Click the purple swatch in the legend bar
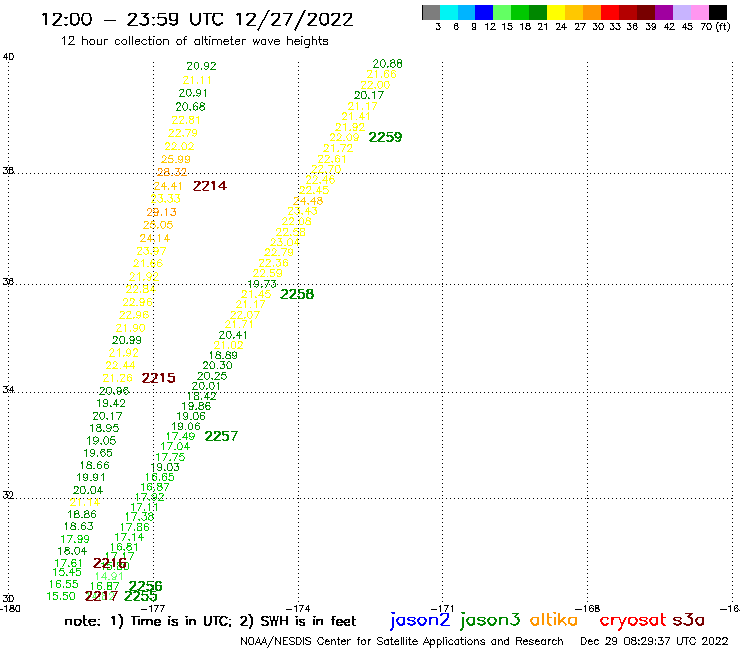The image size is (740, 650). pos(664,12)
